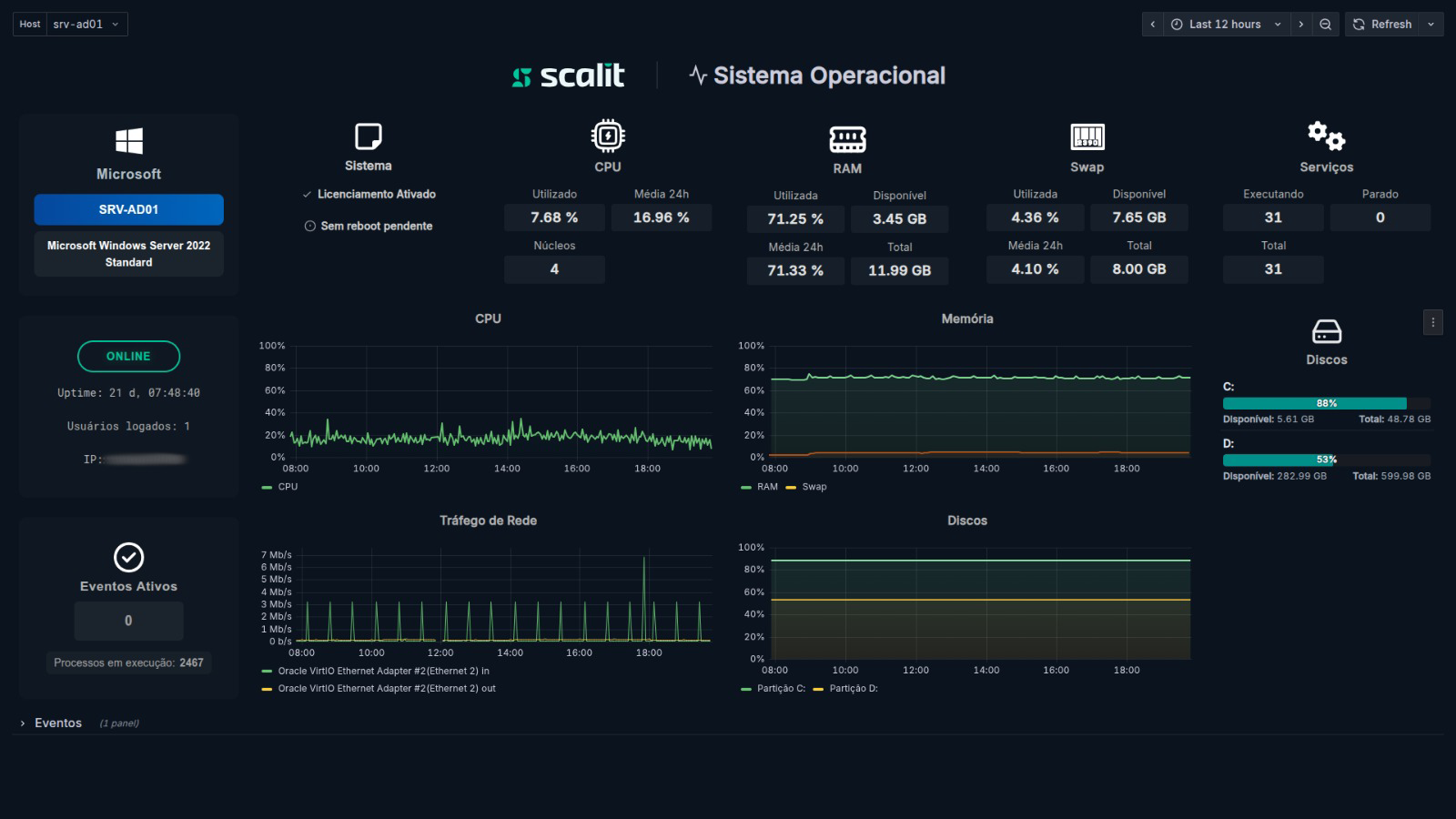Zoom out the time range
This screenshot has height=819, width=1456.
point(1325,25)
